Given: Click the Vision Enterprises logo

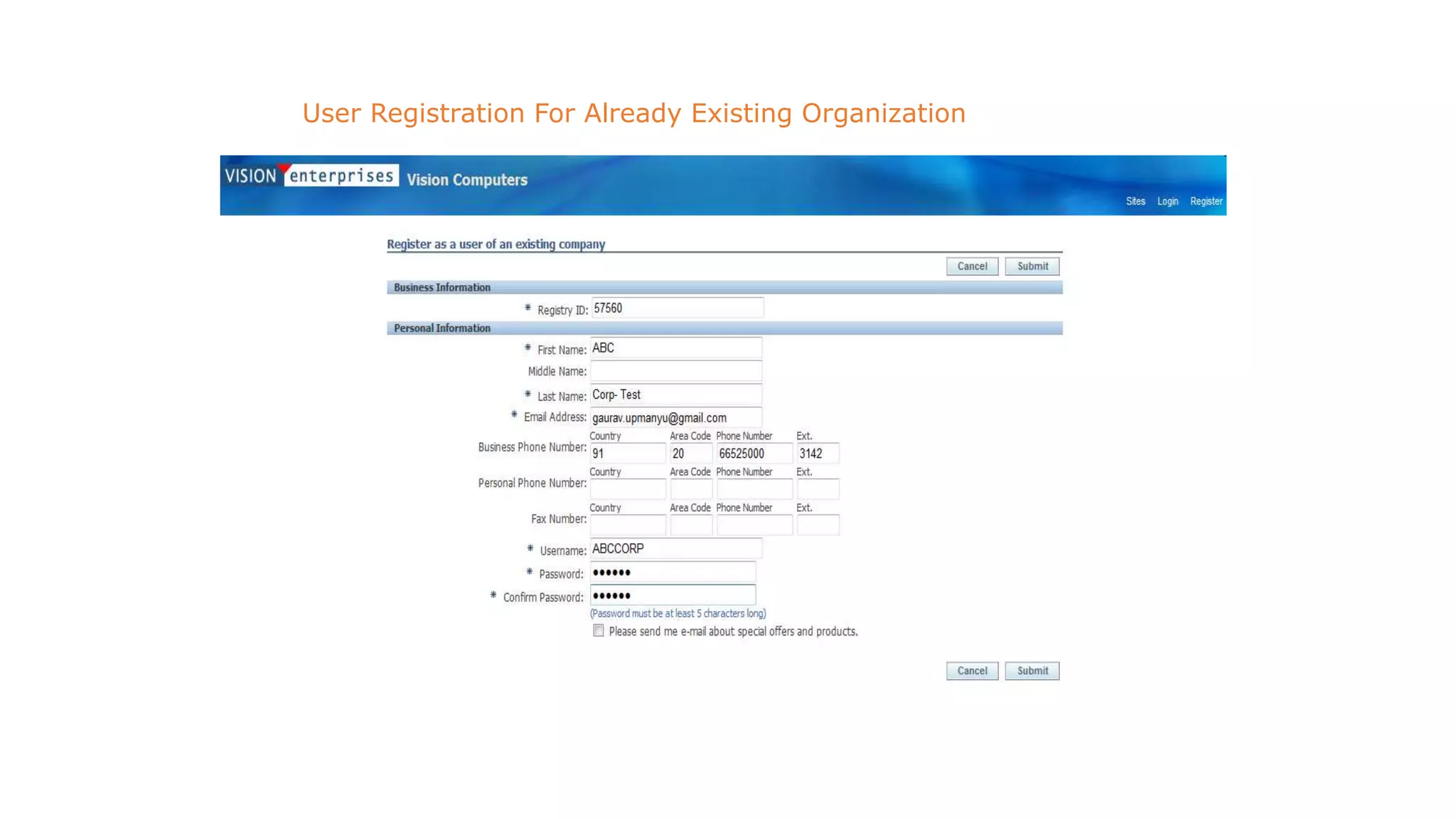Looking at the screenshot, I should point(311,175).
